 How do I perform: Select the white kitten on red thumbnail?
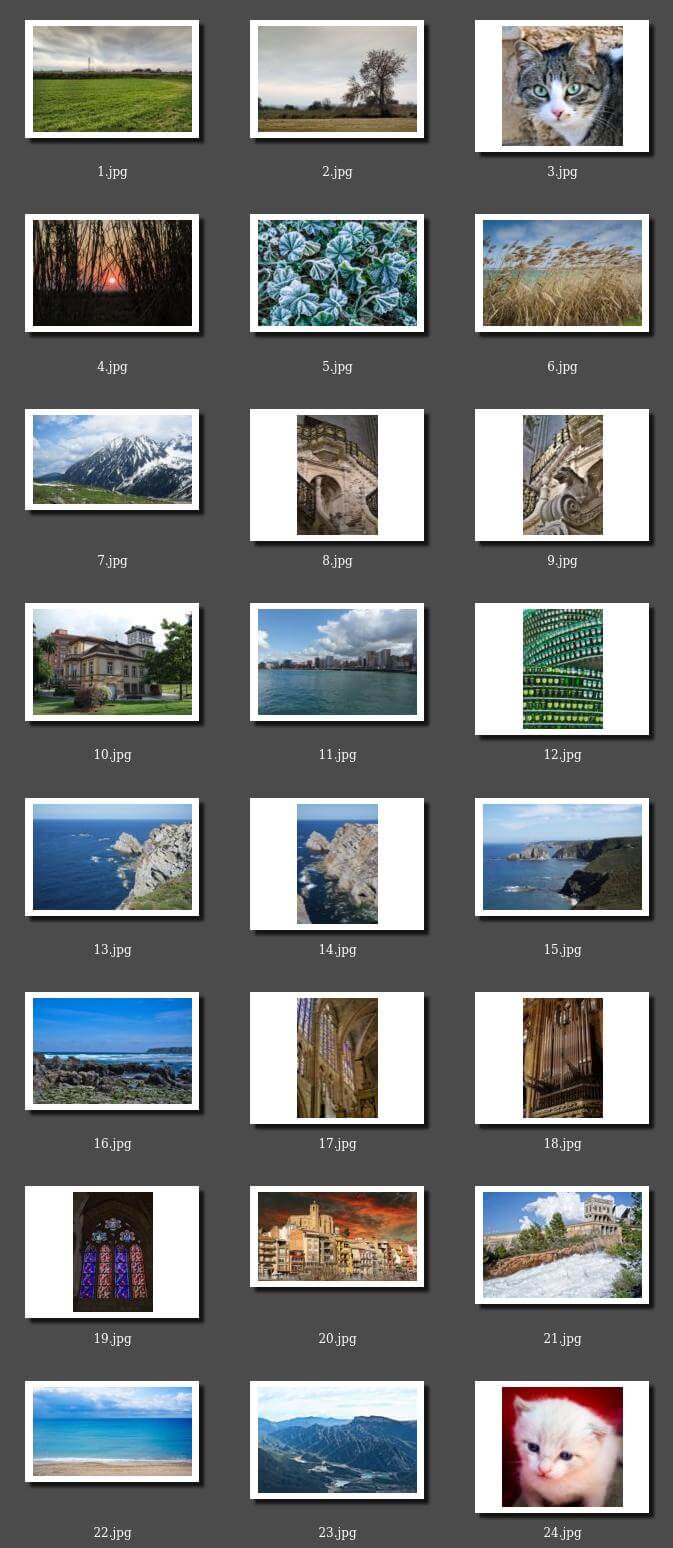click(x=562, y=1446)
